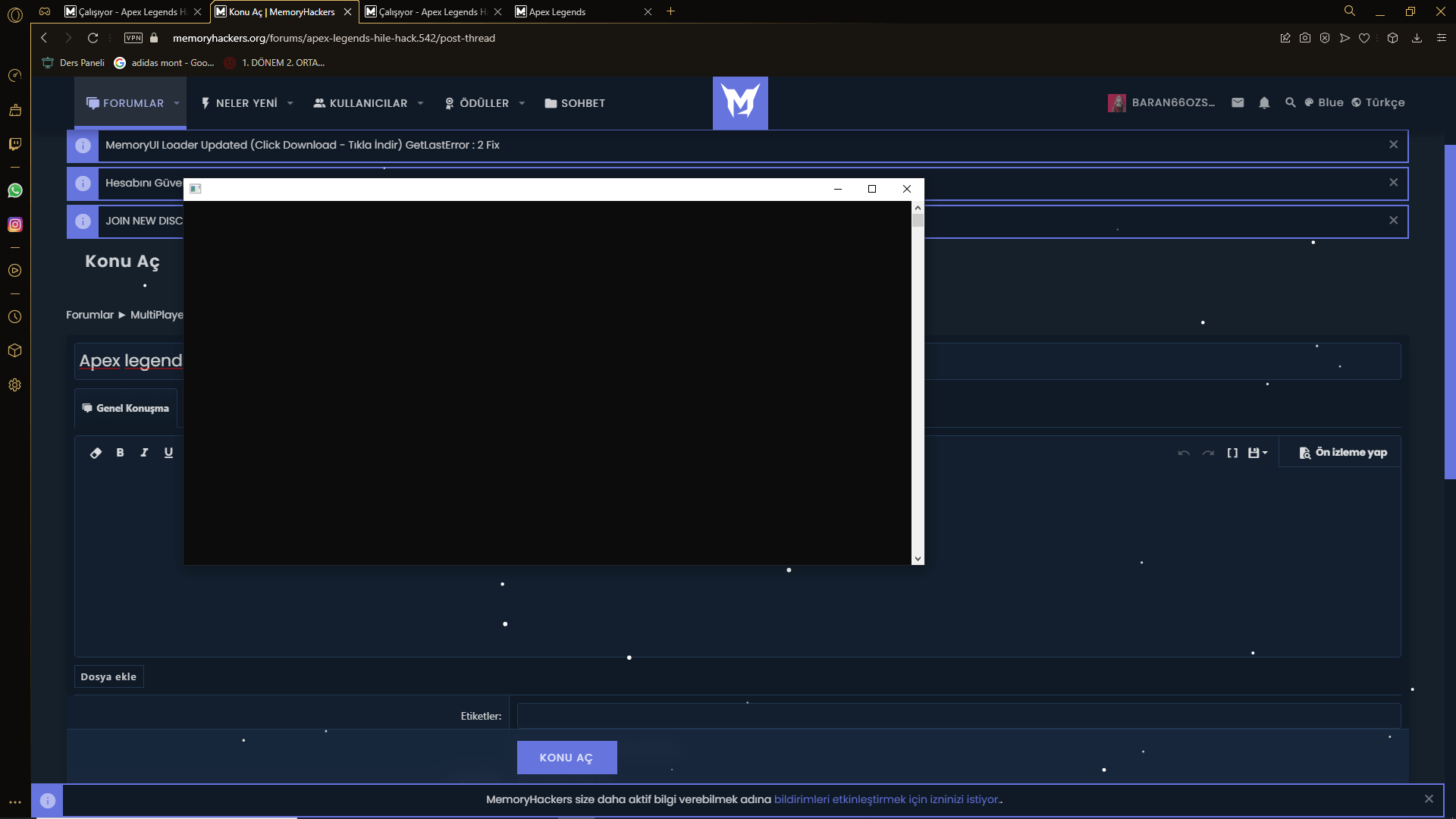
Task: Click the heart bookmark icon in address bar
Action: click(x=1364, y=38)
